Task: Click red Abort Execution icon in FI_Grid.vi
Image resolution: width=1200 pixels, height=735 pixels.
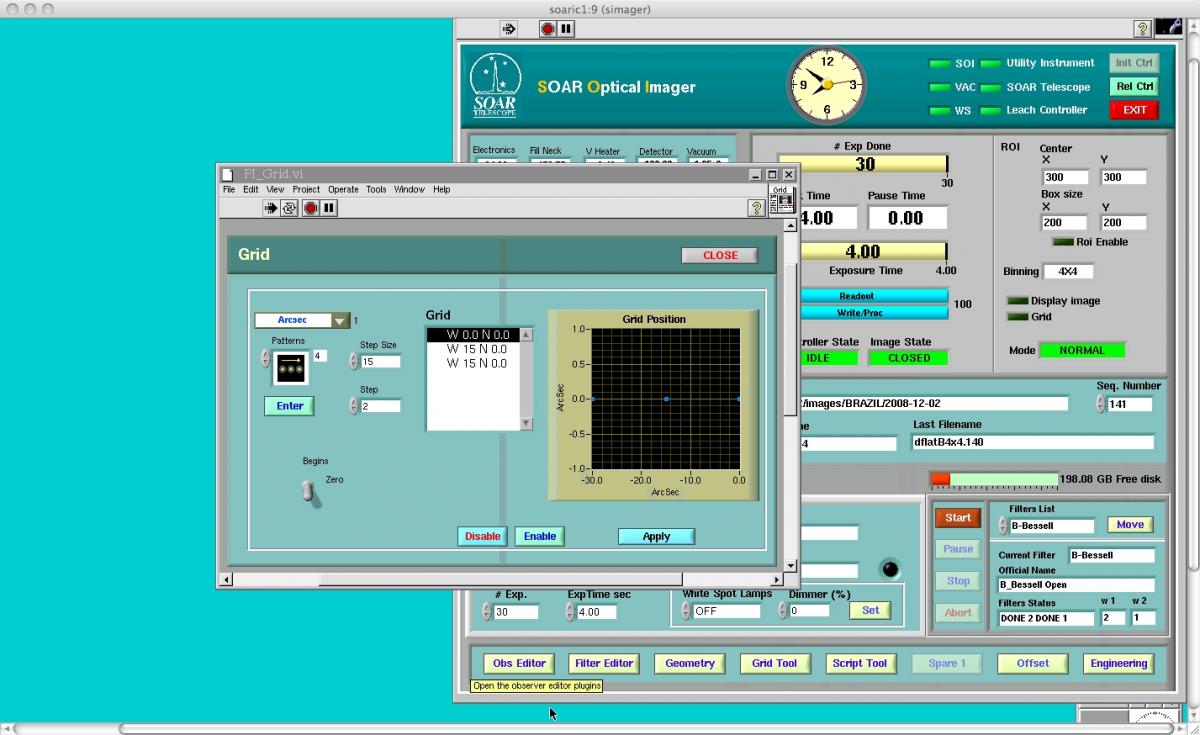Action: [x=311, y=208]
